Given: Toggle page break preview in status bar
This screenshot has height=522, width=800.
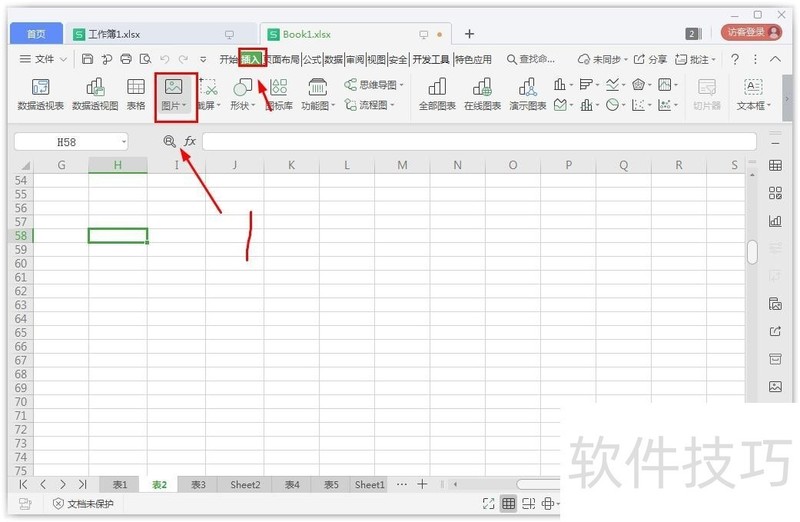Looking at the screenshot, I should (529, 504).
